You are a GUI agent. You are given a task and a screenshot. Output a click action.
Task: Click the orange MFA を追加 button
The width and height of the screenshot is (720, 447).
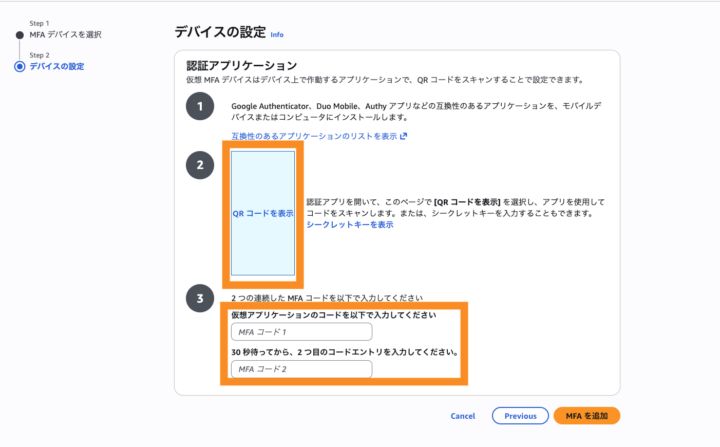[x=587, y=416]
